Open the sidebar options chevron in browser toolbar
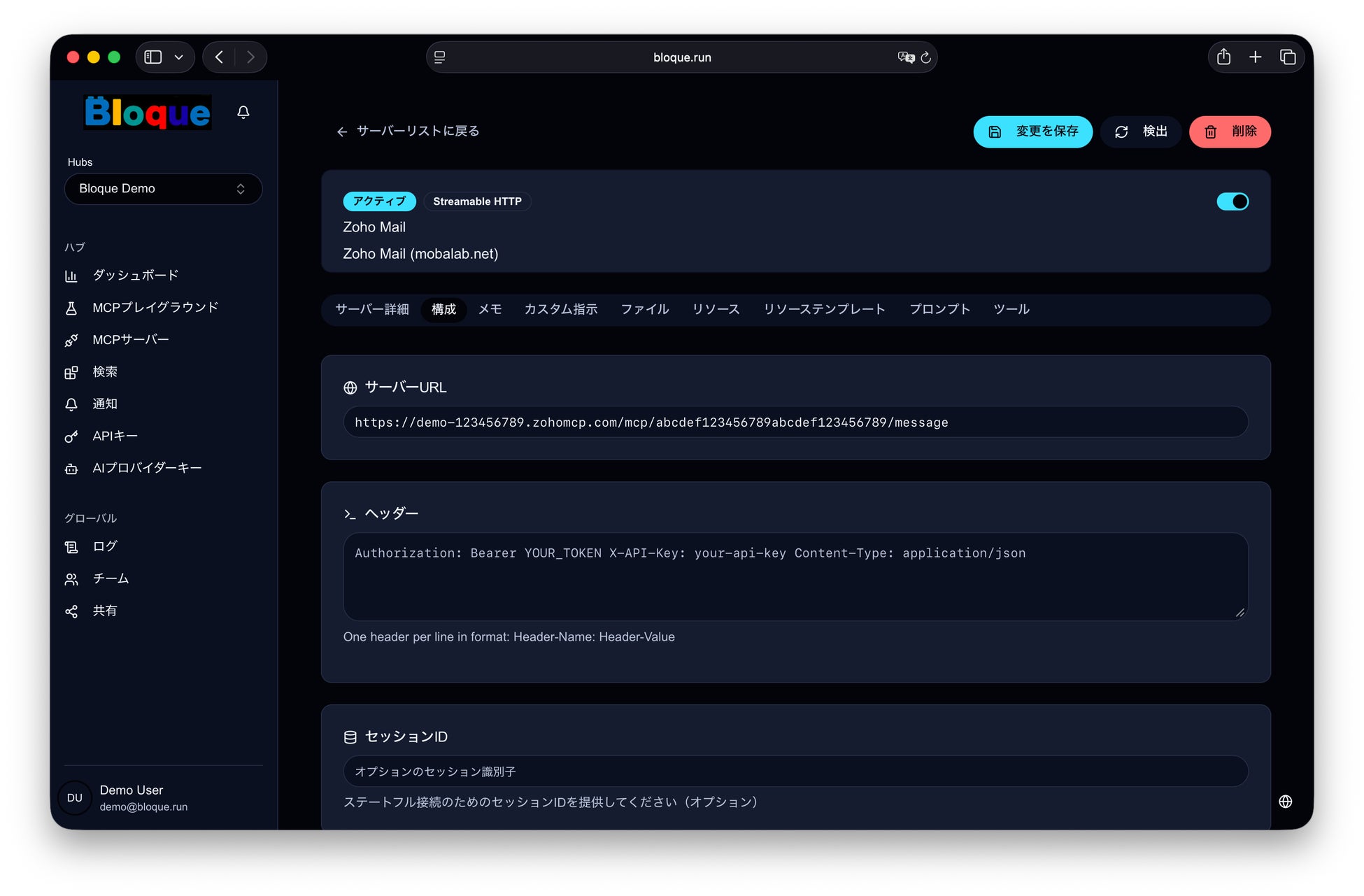The height and width of the screenshot is (896, 1364). pos(179,57)
